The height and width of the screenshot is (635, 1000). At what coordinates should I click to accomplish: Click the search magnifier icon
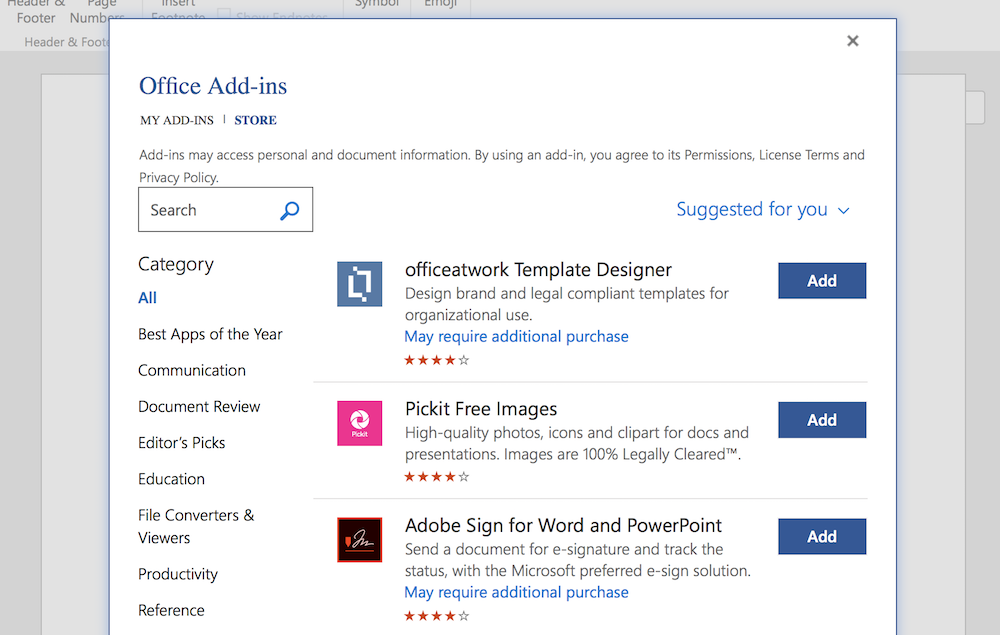289,210
